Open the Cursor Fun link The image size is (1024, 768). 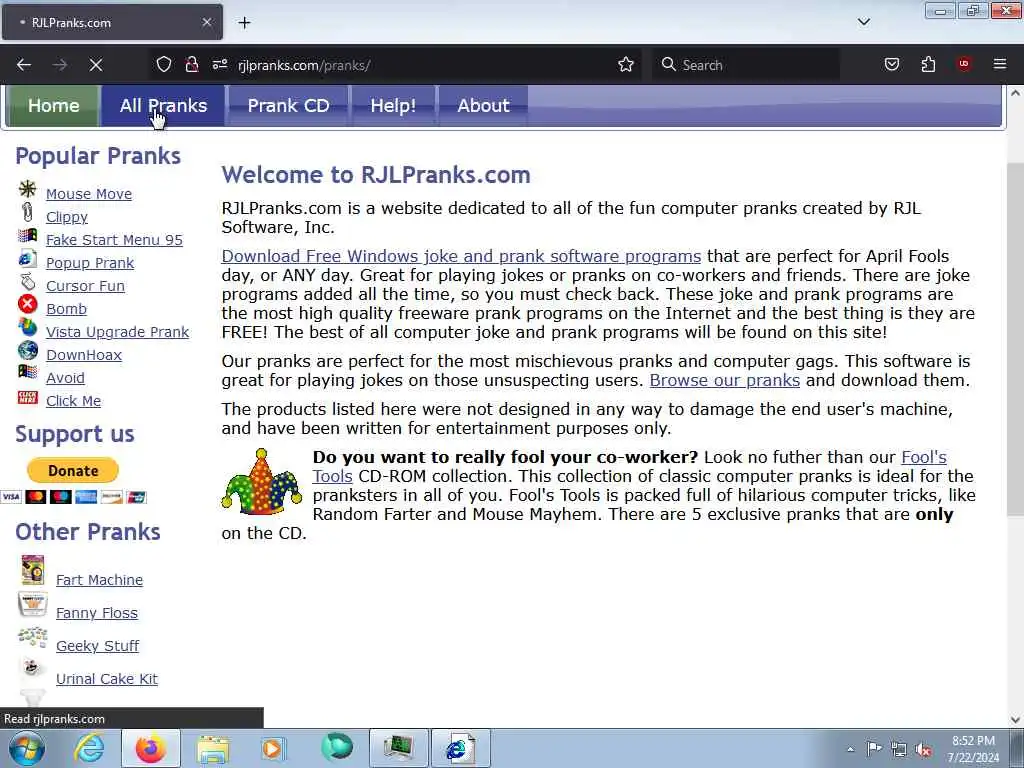point(86,285)
